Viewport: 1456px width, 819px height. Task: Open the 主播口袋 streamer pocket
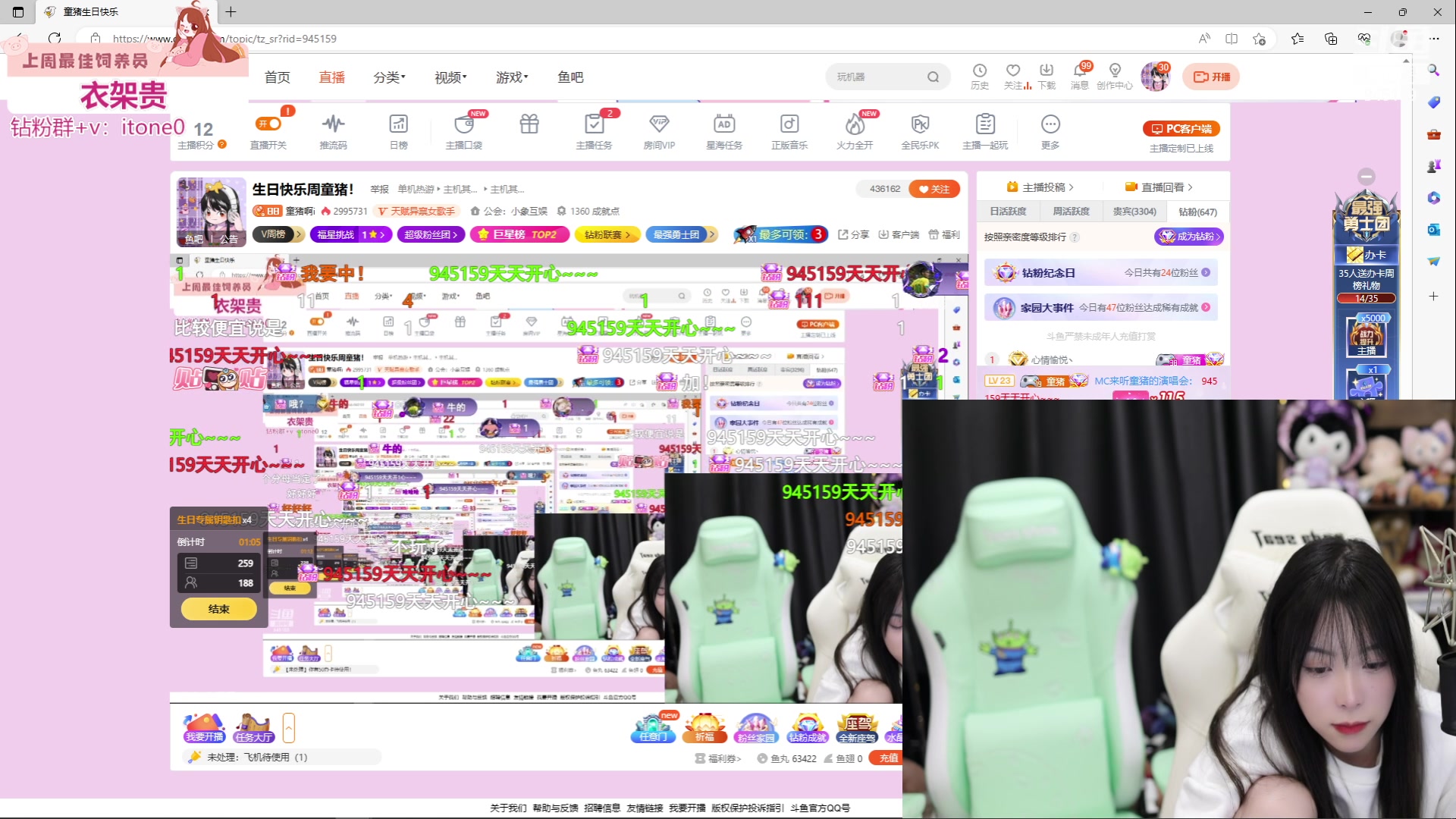[x=464, y=130]
